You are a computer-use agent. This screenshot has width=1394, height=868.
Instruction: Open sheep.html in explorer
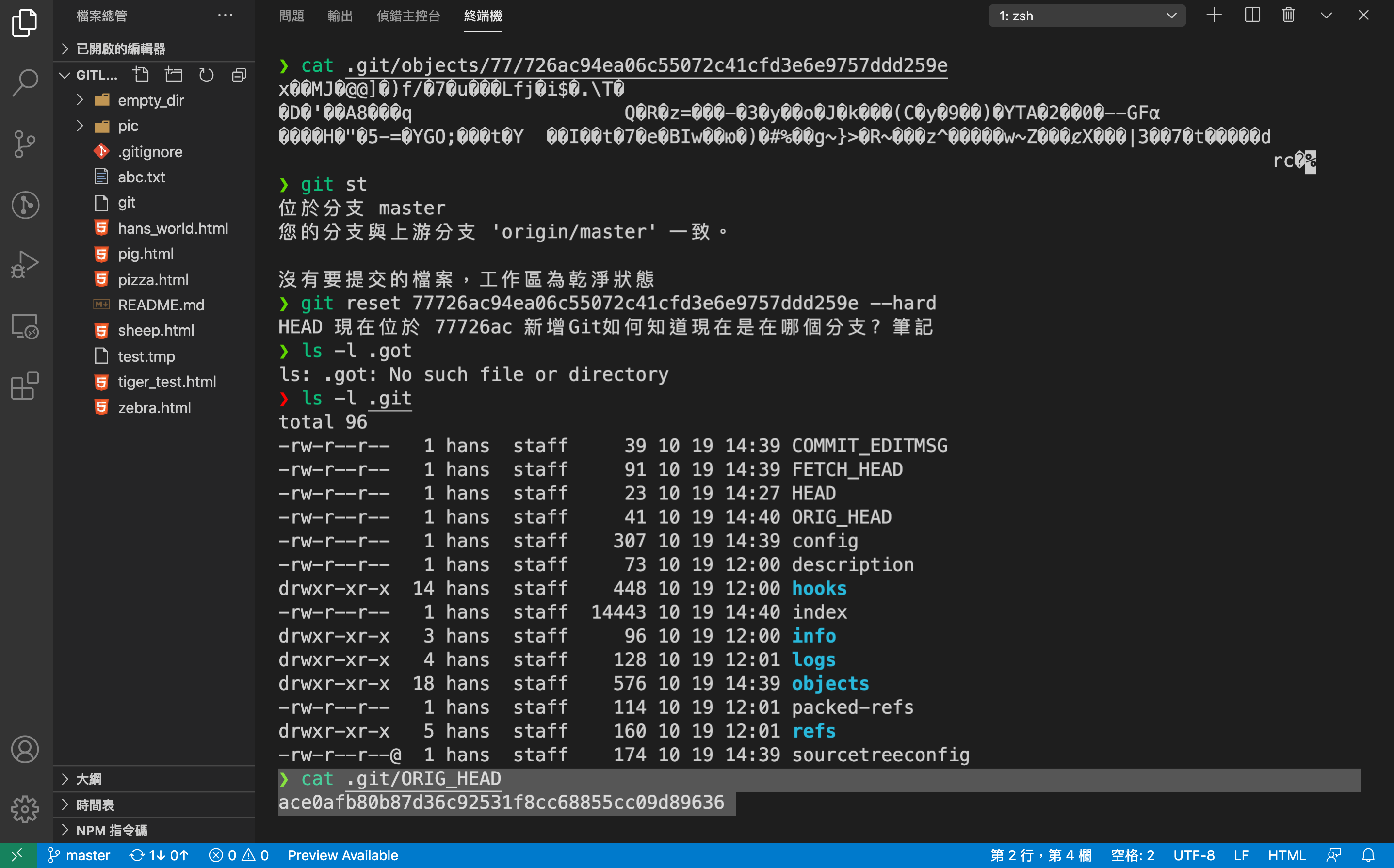pos(154,330)
